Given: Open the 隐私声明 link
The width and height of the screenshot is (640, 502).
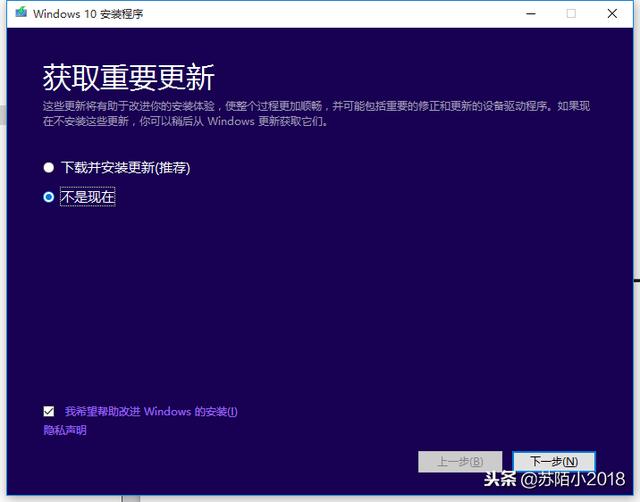Looking at the screenshot, I should tap(65, 430).
